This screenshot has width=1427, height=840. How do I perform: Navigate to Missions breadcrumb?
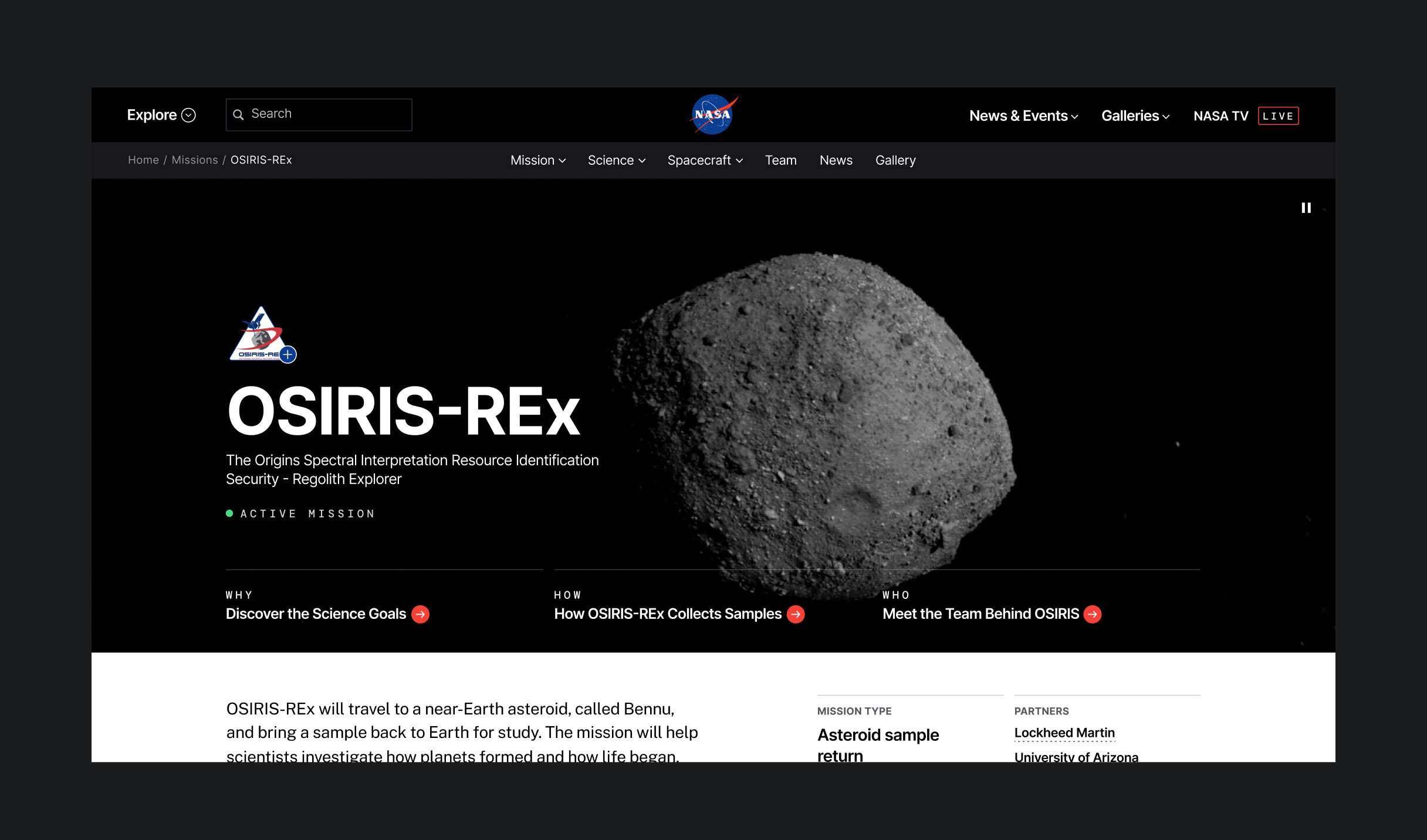click(194, 160)
